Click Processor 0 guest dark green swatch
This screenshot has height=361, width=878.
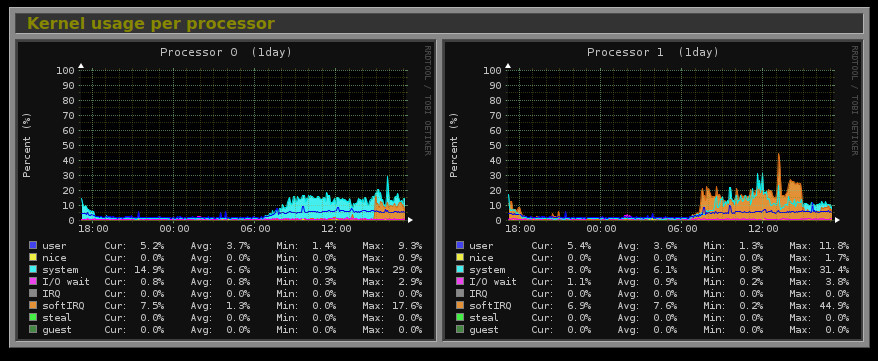(33, 330)
